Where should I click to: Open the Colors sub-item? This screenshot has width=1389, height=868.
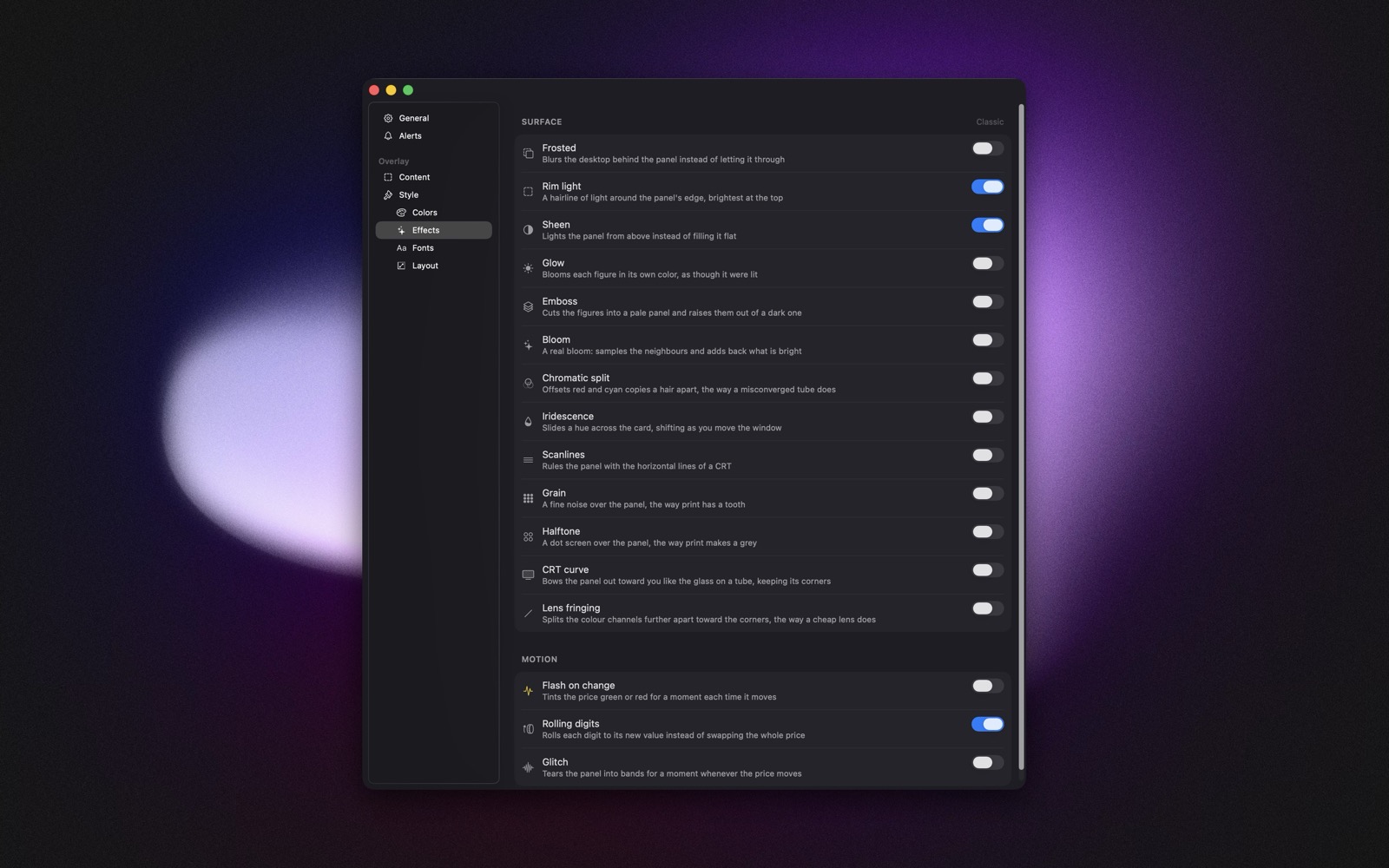tap(433, 213)
